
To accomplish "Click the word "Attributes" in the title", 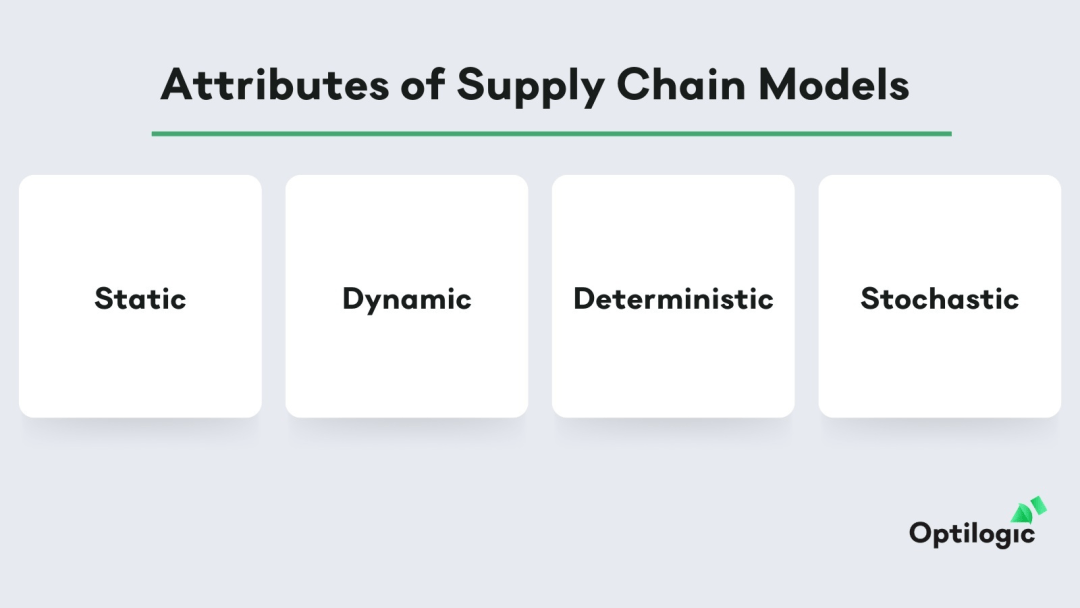I will click(x=275, y=85).
